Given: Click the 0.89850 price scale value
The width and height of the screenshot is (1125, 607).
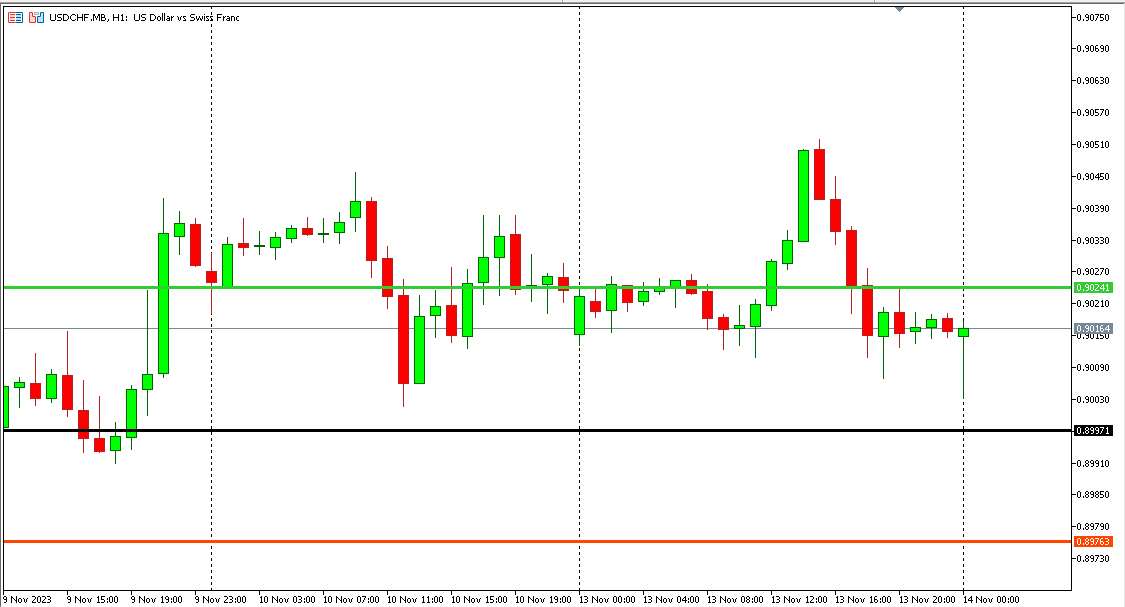Looking at the screenshot, I should pos(1093,494).
